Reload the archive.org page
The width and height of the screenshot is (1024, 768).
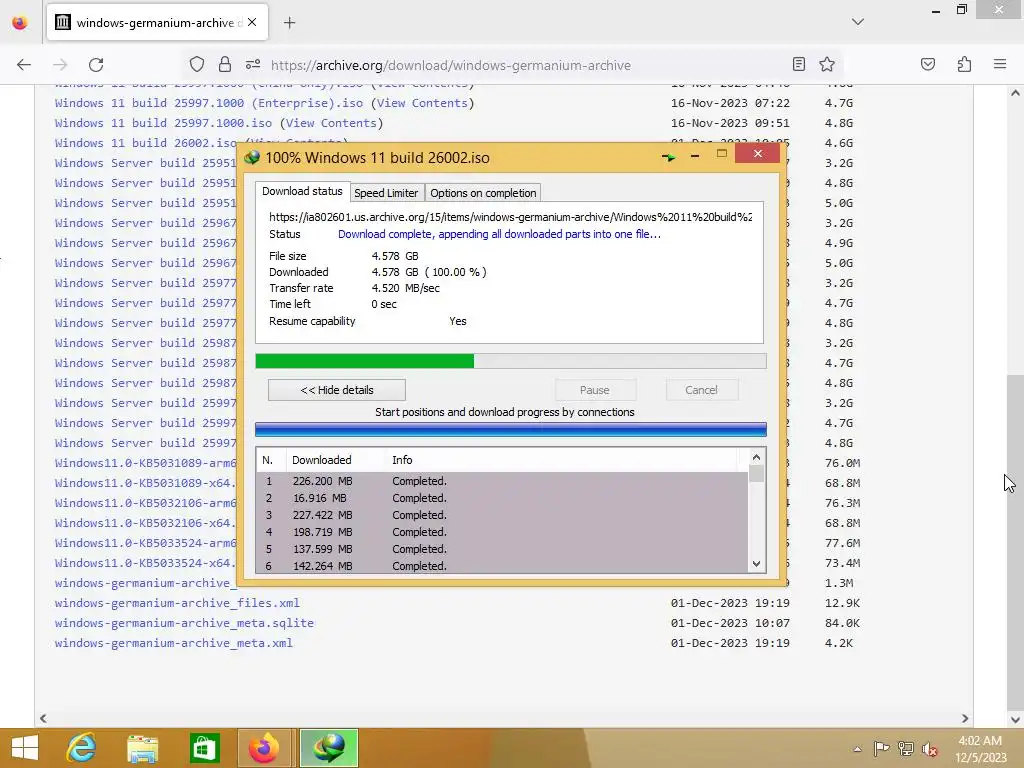(96, 65)
